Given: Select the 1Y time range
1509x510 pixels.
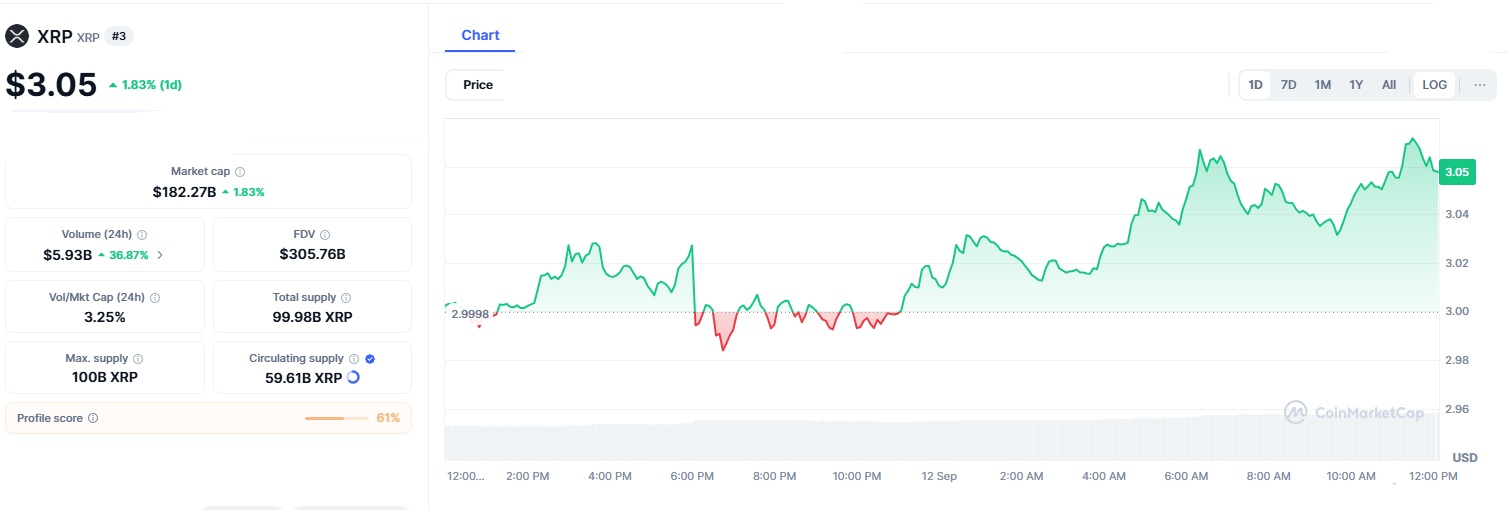Looking at the screenshot, I should [1356, 85].
